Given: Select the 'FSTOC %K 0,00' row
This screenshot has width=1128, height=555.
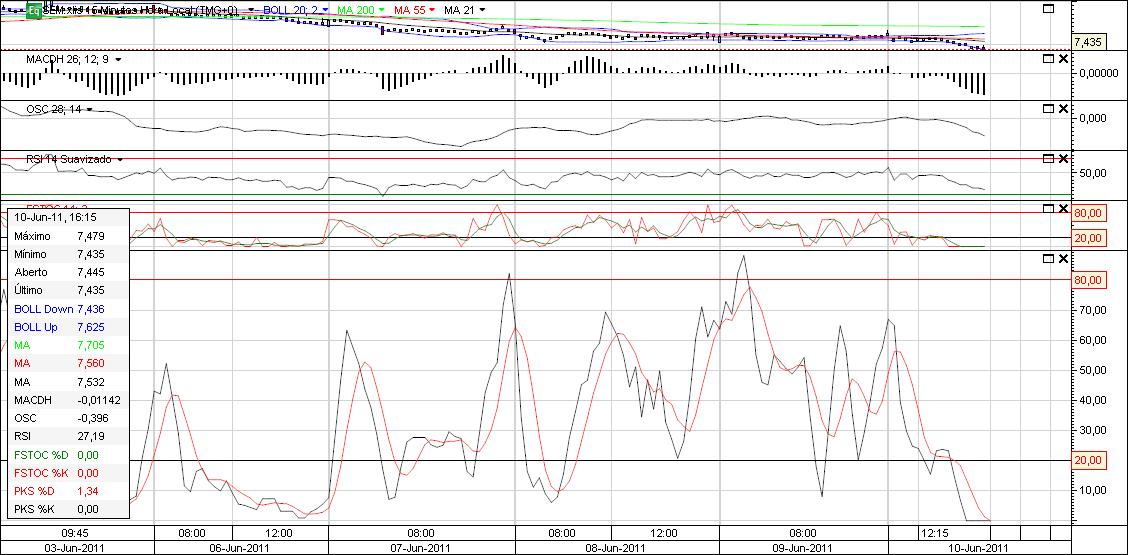Looking at the screenshot, I should click(x=68, y=473).
